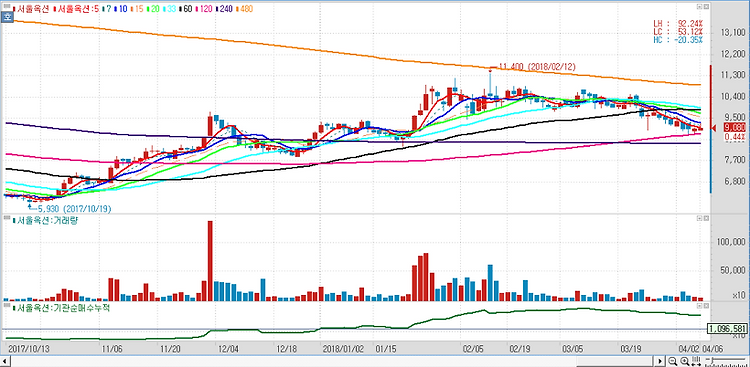The height and width of the screenshot is (367, 750).
Task: Click the 10,400 price axis label
Action: (x=732, y=96)
